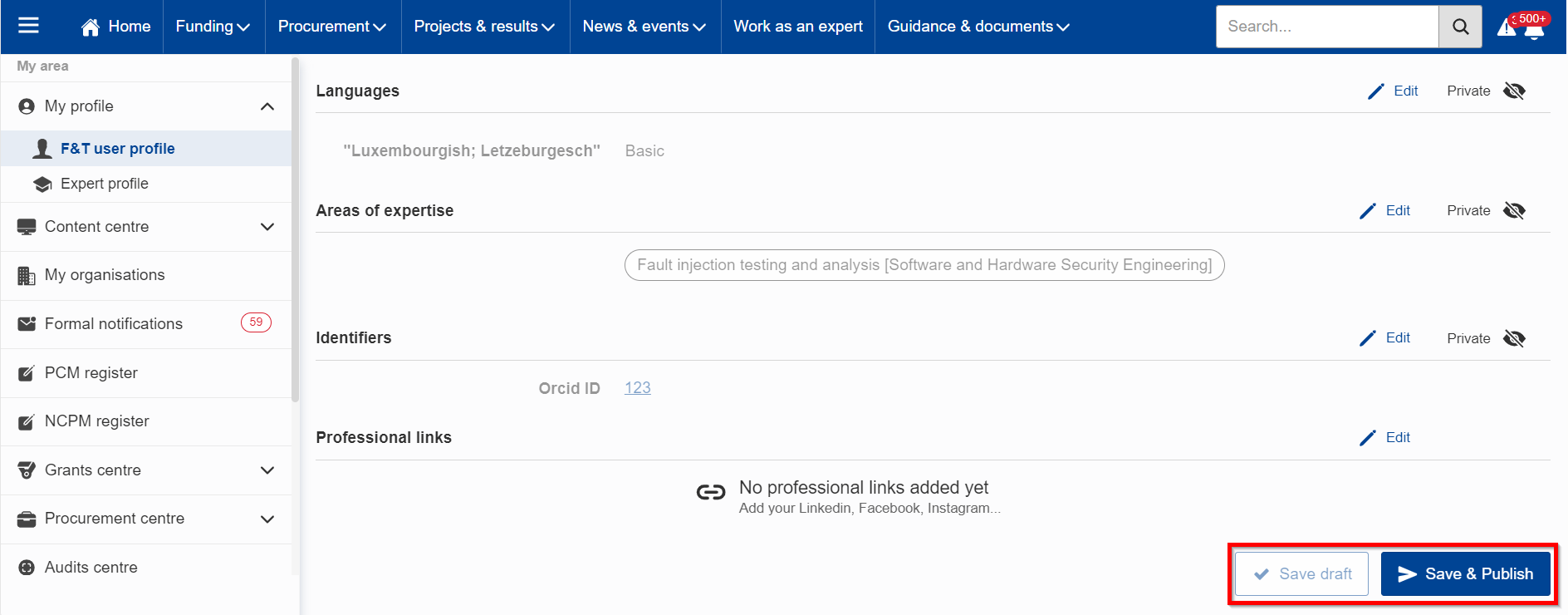The image size is (1568, 615).
Task: Expand Guidance & documents menu
Action: click(x=978, y=27)
